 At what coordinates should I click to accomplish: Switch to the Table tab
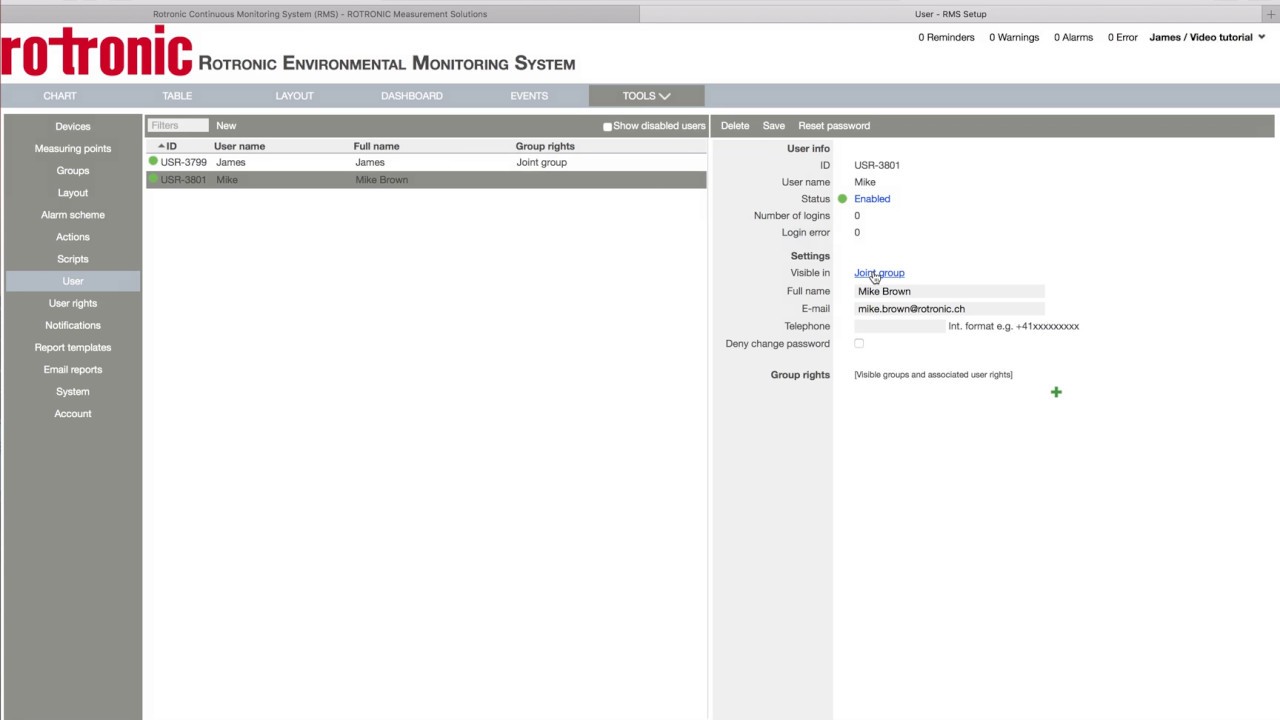[x=177, y=96]
